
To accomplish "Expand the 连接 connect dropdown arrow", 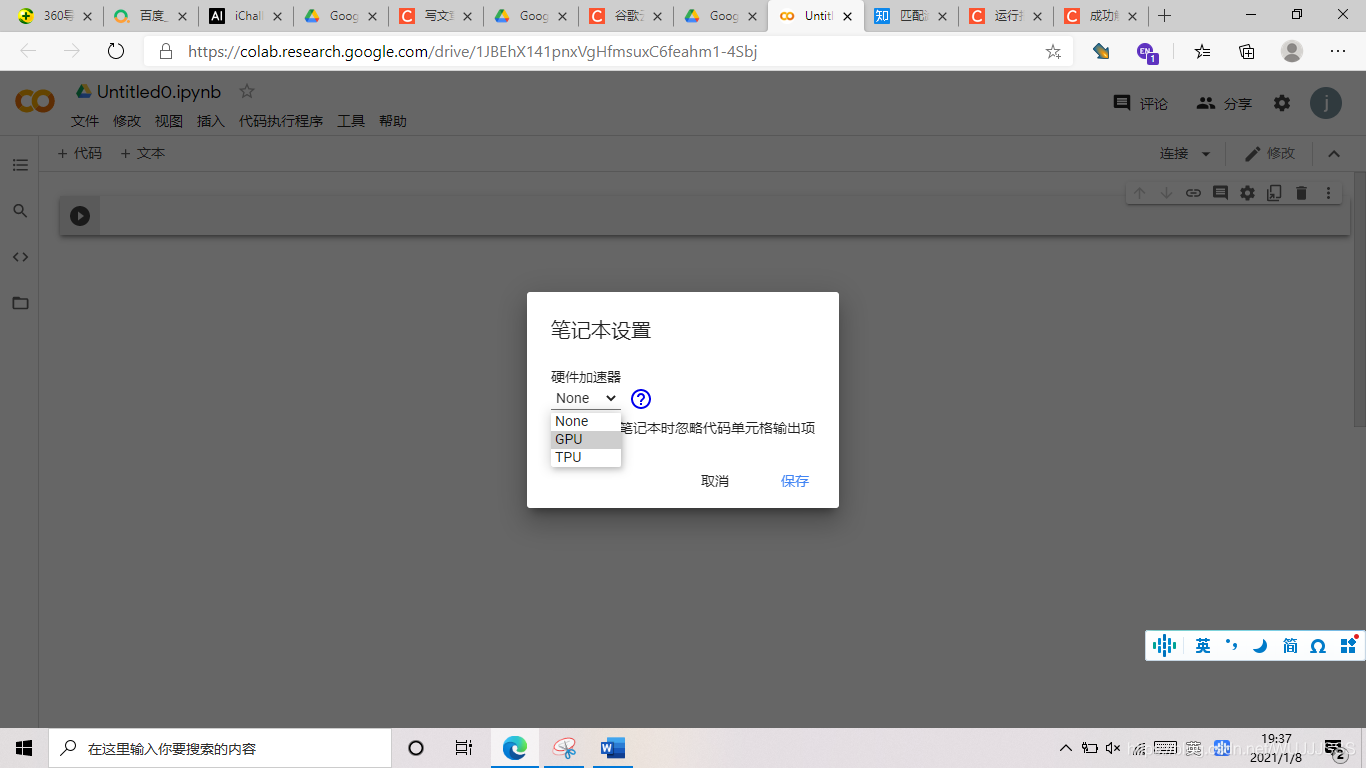I will [x=1205, y=154].
